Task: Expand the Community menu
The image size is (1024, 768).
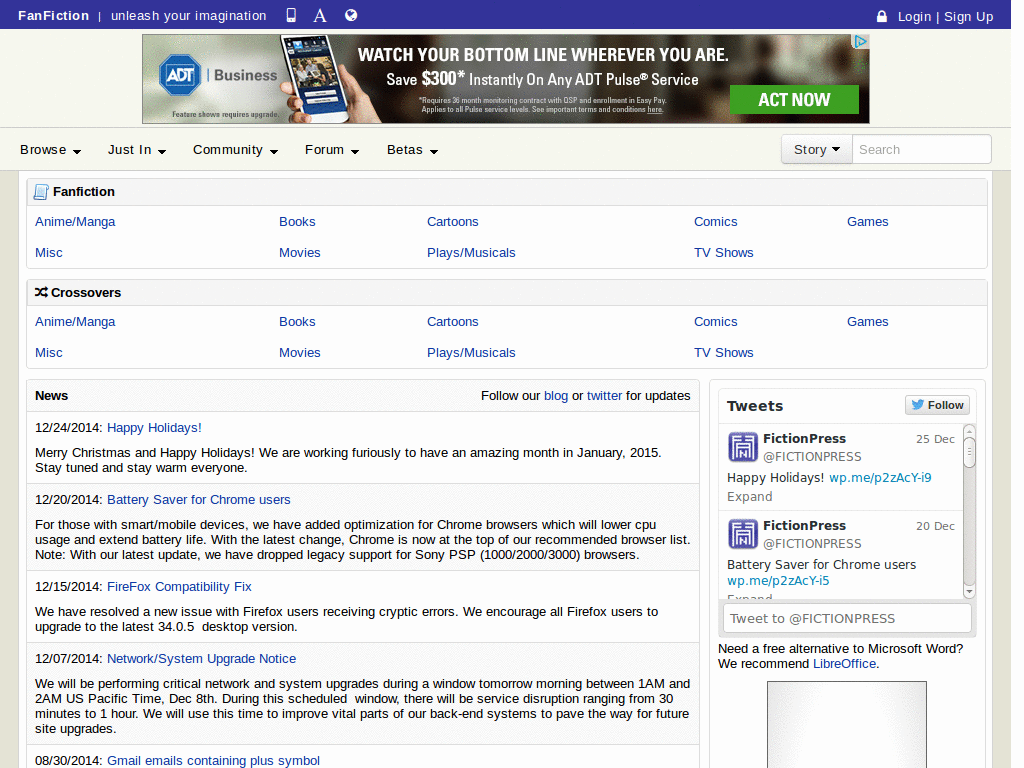Action: coord(235,150)
